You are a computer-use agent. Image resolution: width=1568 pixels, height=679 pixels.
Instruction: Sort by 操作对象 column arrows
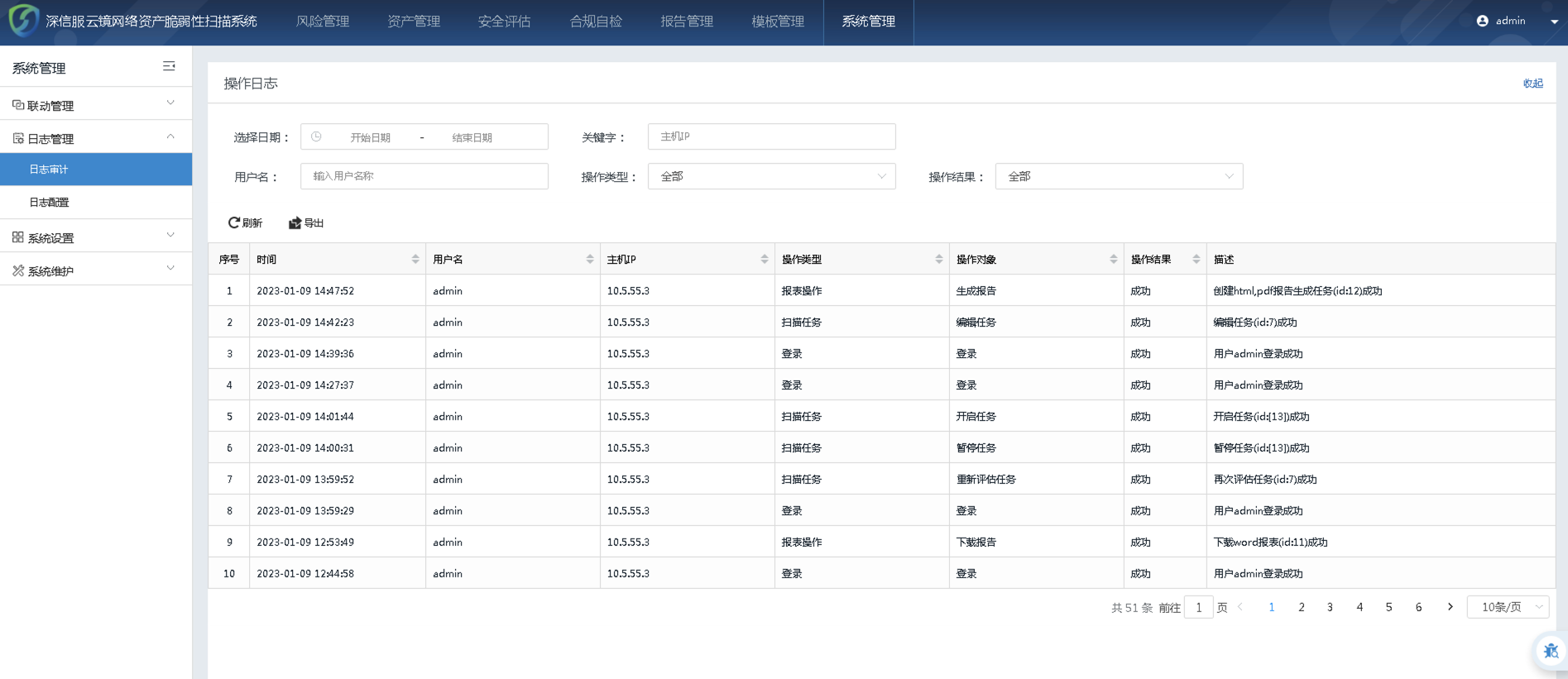(x=1114, y=259)
